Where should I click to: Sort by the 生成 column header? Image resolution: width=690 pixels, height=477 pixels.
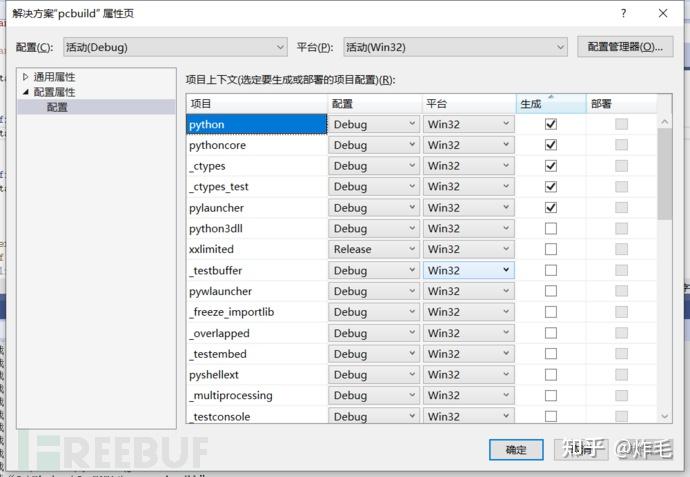pyautogui.click(x=551, y=104)
